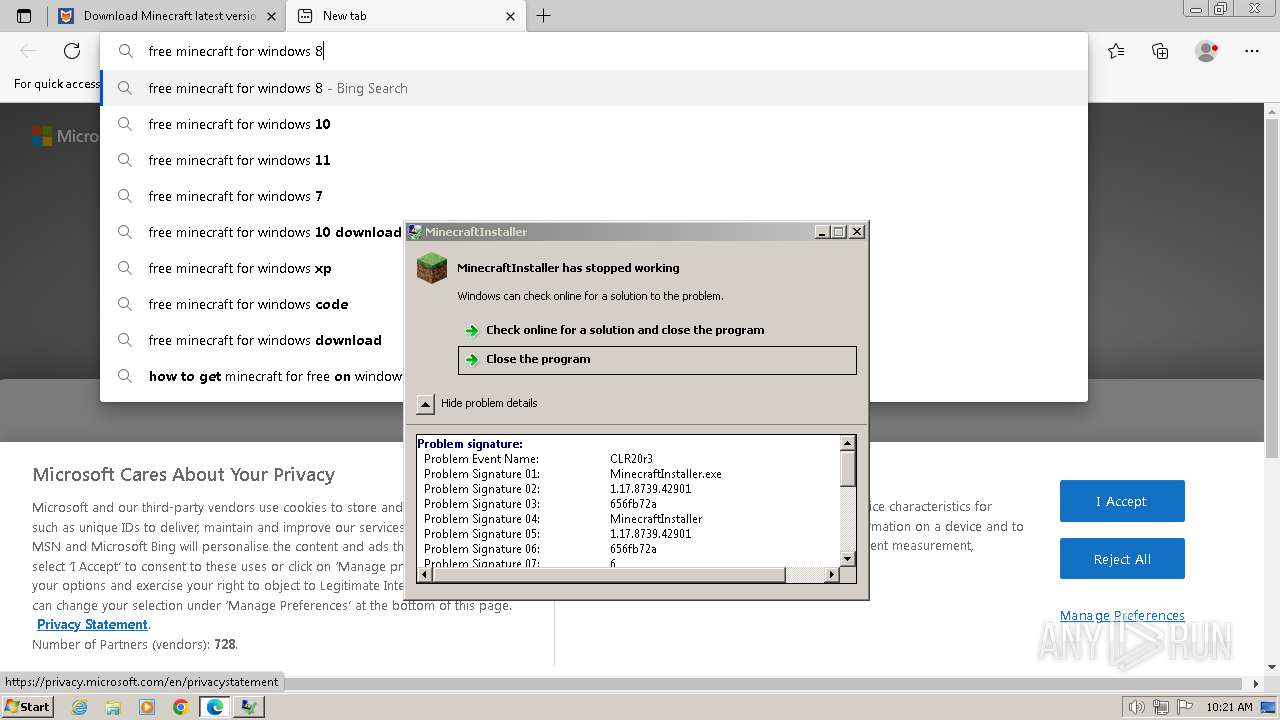Click green arrow next to Close the program
Image resolution: width=1280 pixels, height=720 pixels.
click(472, 360)
